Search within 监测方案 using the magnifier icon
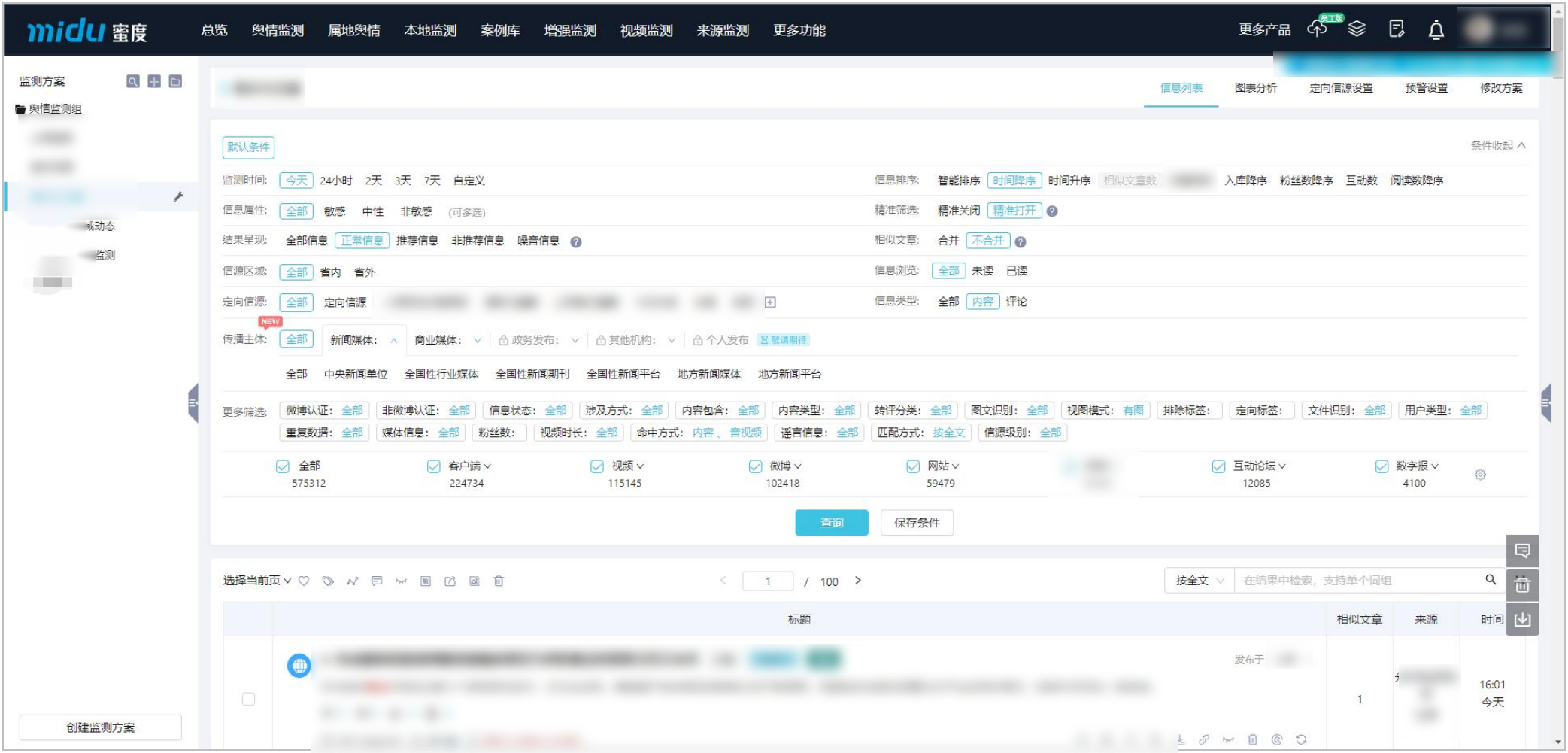1568x753 pixels. (x=133, y=81)
